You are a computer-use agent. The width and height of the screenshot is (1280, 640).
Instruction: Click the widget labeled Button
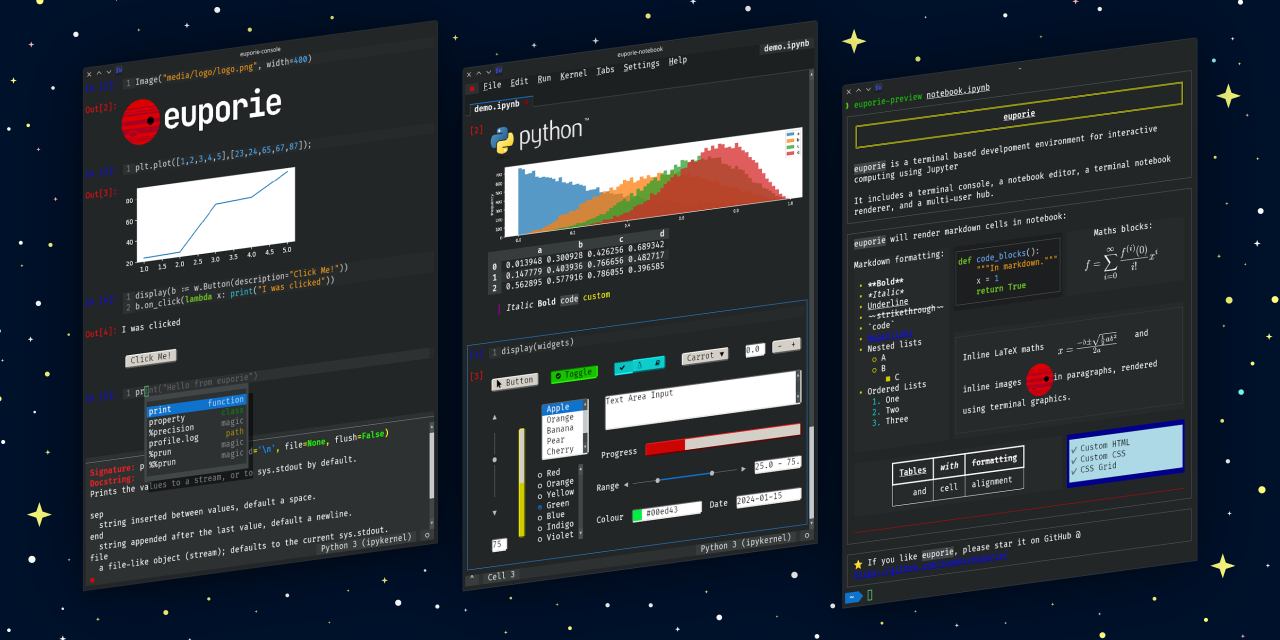(x=515, y=382)
